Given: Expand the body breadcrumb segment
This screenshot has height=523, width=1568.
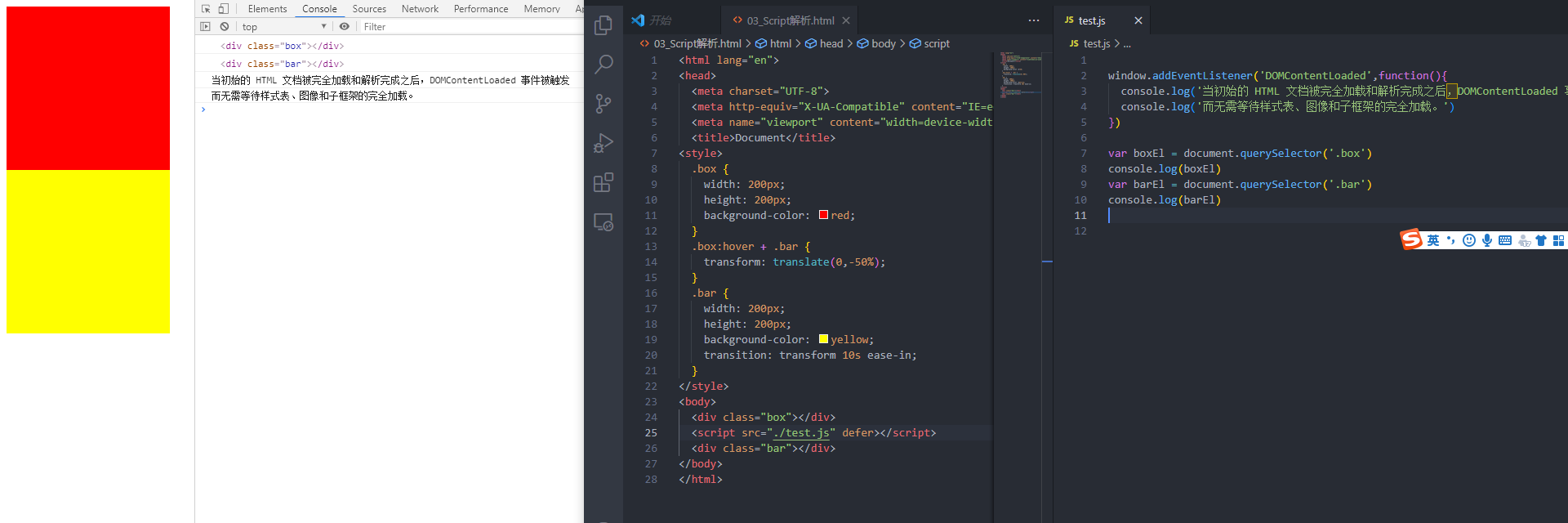Looking at the screenshot, I should click(876, 43).
